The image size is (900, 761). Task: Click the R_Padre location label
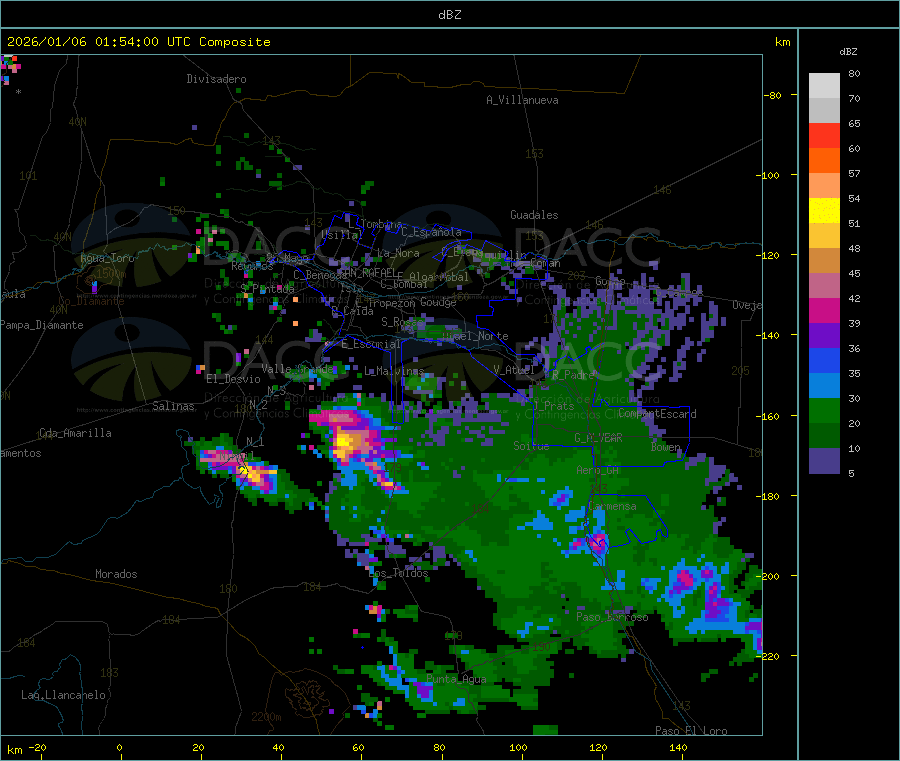tap(573, 375)
